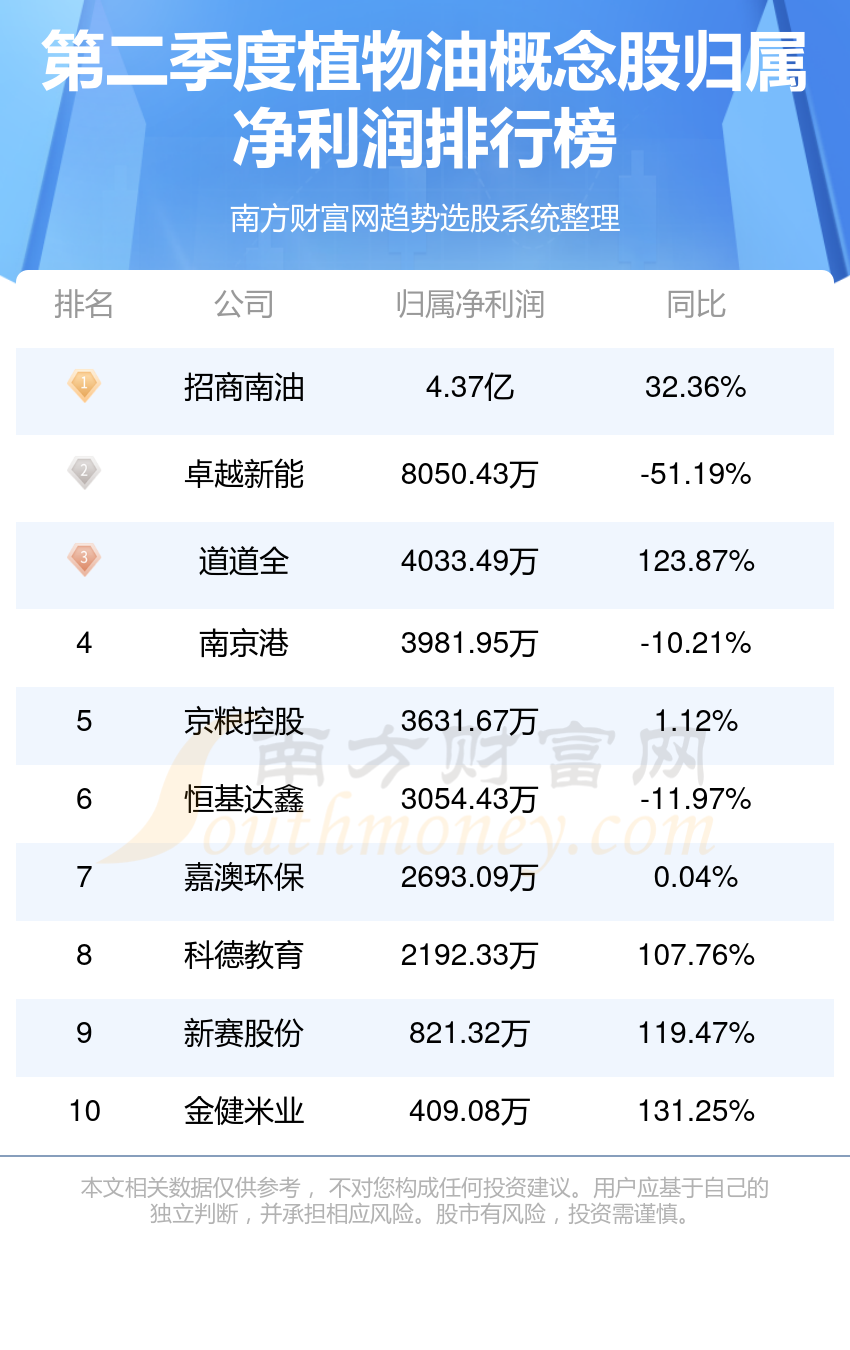Viewport: 850px width, 1350px height.
Task: Click the 京粮控股 company entry
Action: (x=244, y=721)
